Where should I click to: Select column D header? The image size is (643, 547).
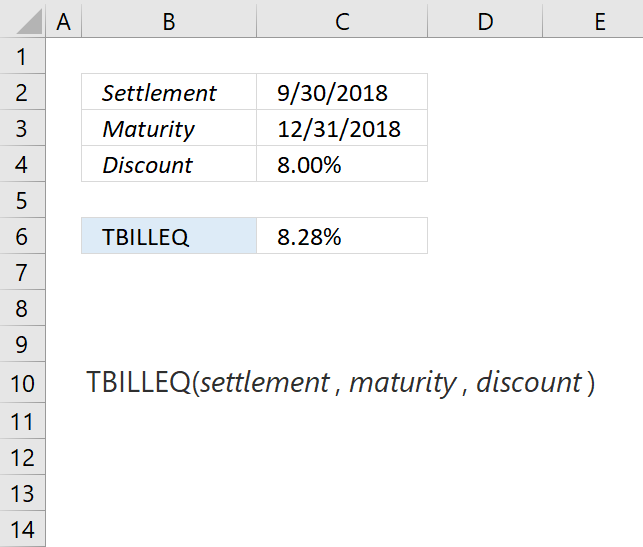485,19
